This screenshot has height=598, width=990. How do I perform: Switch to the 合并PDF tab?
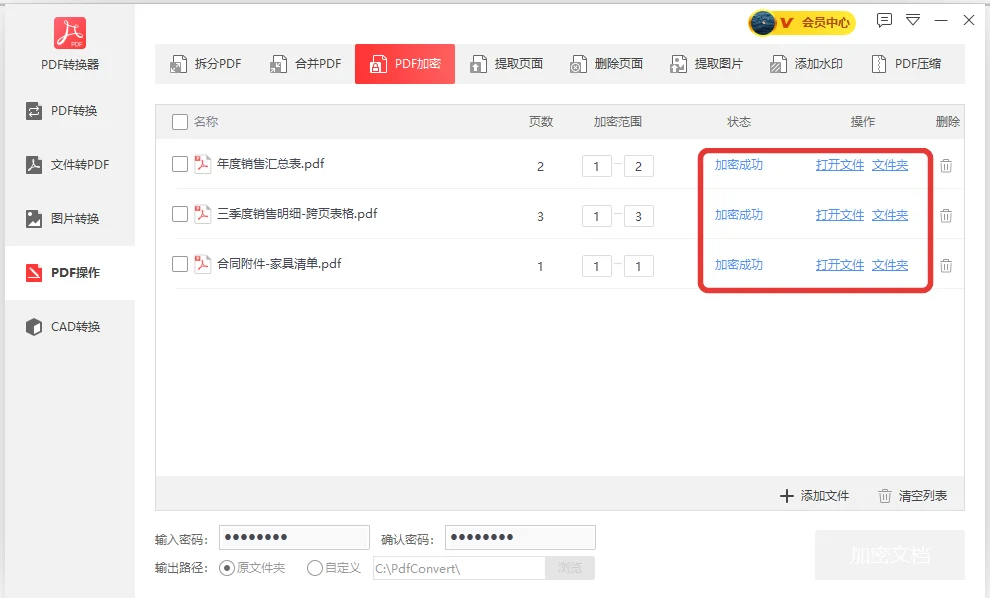point(305,64)
